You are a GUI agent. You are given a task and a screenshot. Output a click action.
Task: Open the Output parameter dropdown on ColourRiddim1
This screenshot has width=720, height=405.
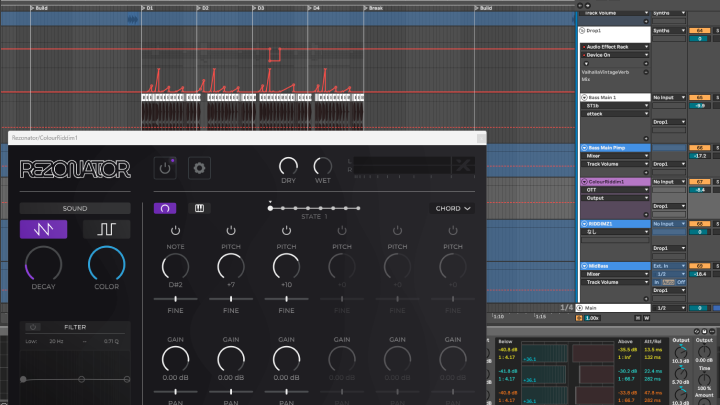click(615, 198)
